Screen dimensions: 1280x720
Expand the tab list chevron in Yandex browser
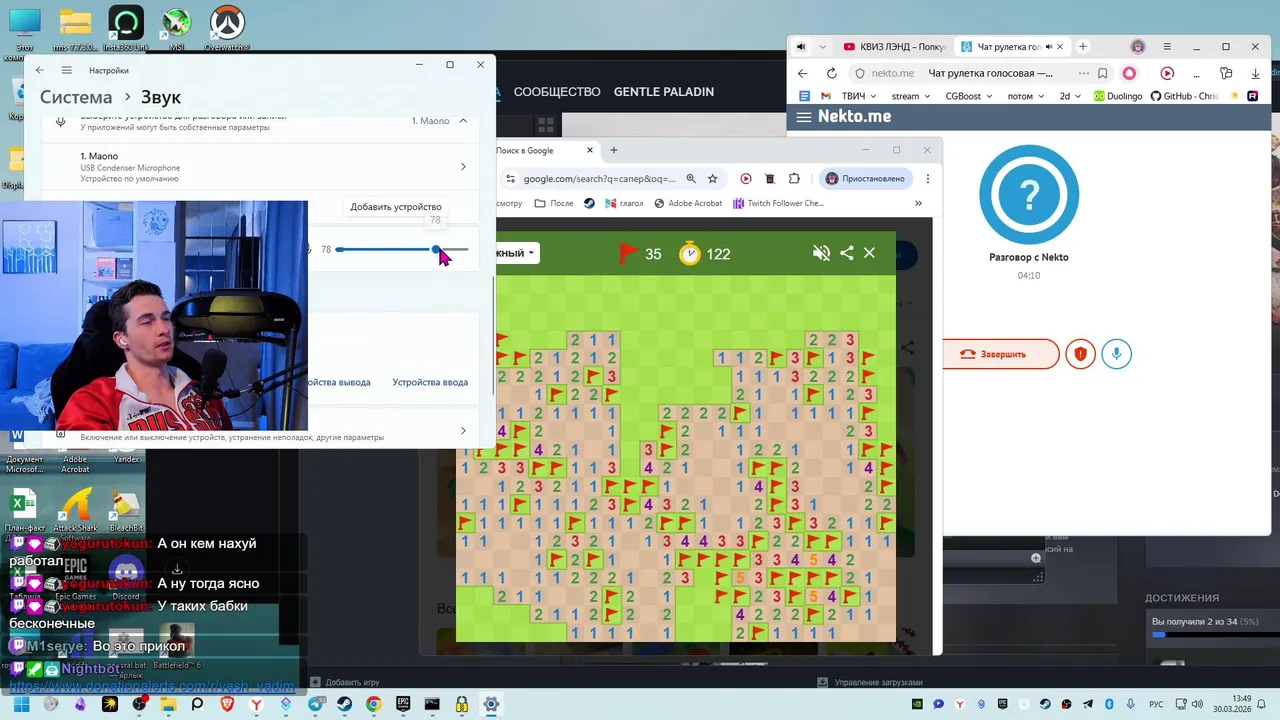(x=823, y=47)
